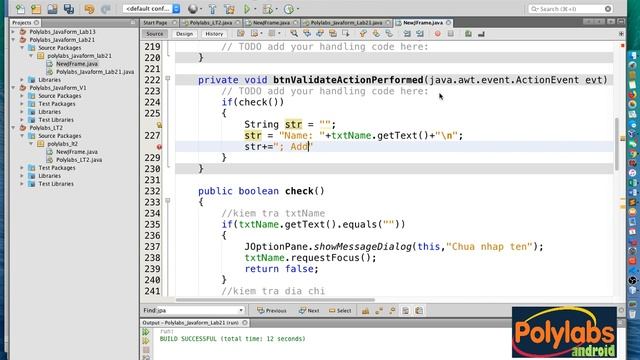
Task: Toggle Match Case in Find bar
Action: [x=365, y=311]
